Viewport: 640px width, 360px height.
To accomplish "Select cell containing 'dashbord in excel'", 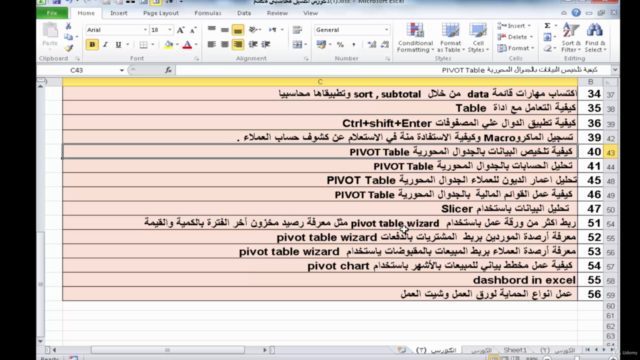I will (320, 280).
